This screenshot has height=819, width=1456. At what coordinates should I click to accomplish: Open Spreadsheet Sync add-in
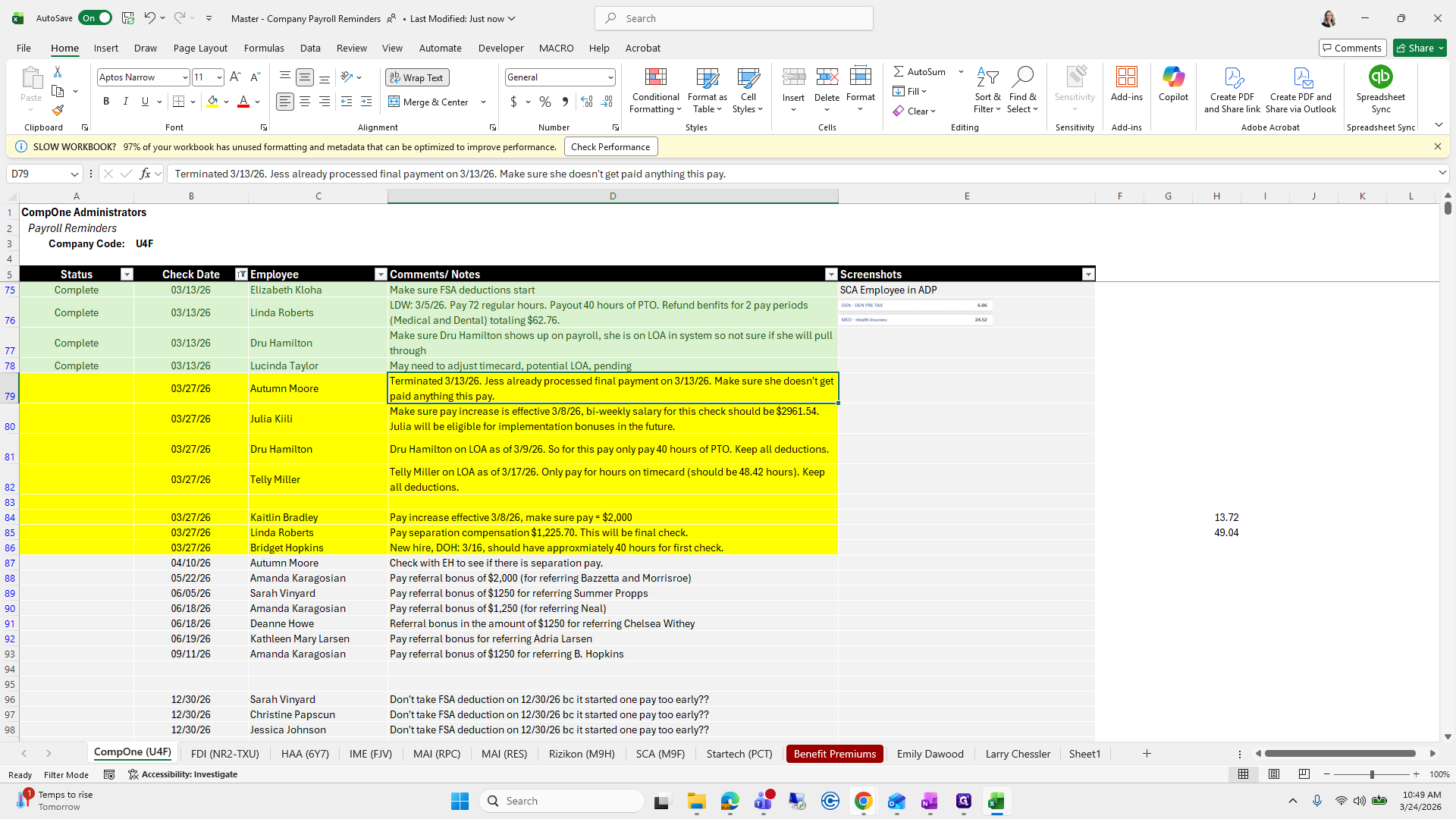coord(1380,89)
